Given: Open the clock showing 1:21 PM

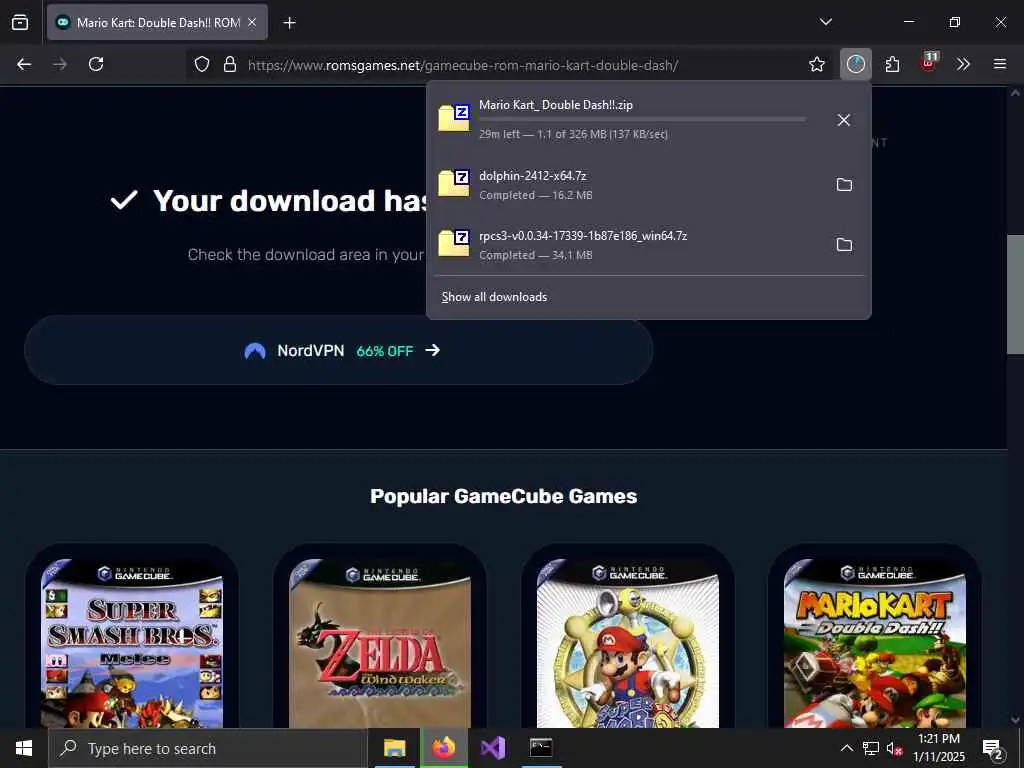Looking at the screenshot, I should (x=939, y=748).
